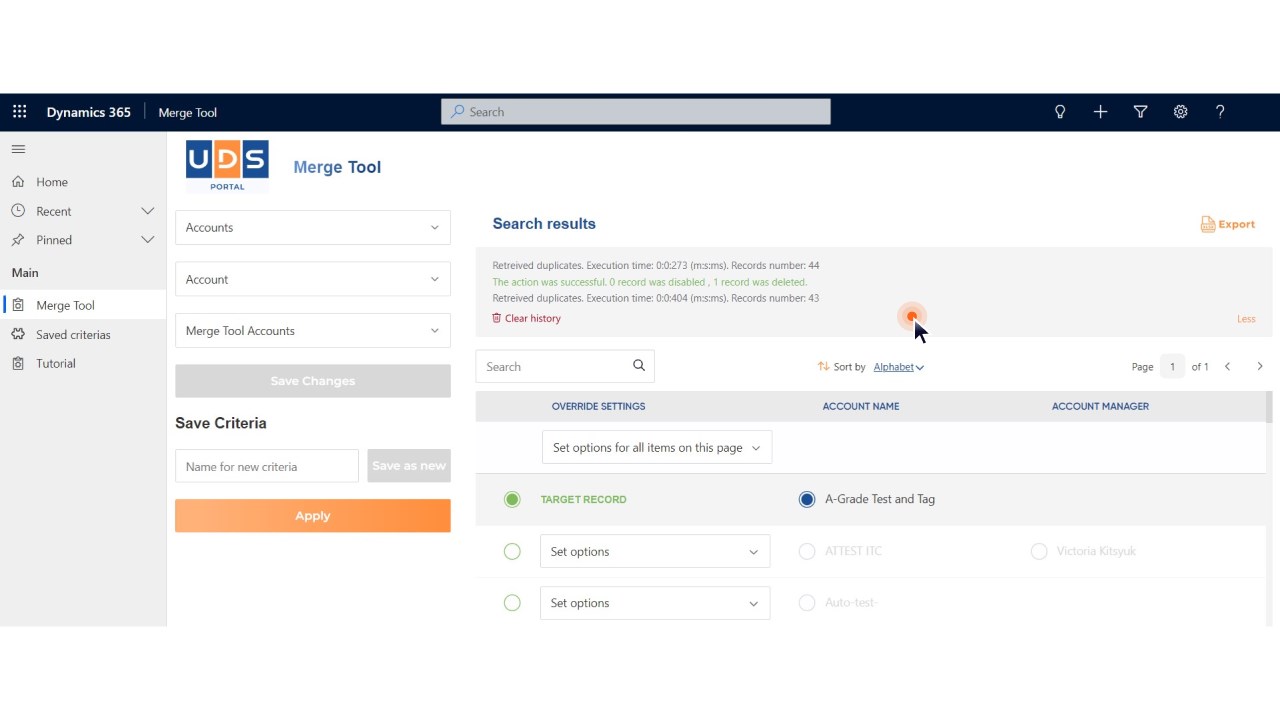Click the Saved criterias puzzle icon

tap(18, 335)
